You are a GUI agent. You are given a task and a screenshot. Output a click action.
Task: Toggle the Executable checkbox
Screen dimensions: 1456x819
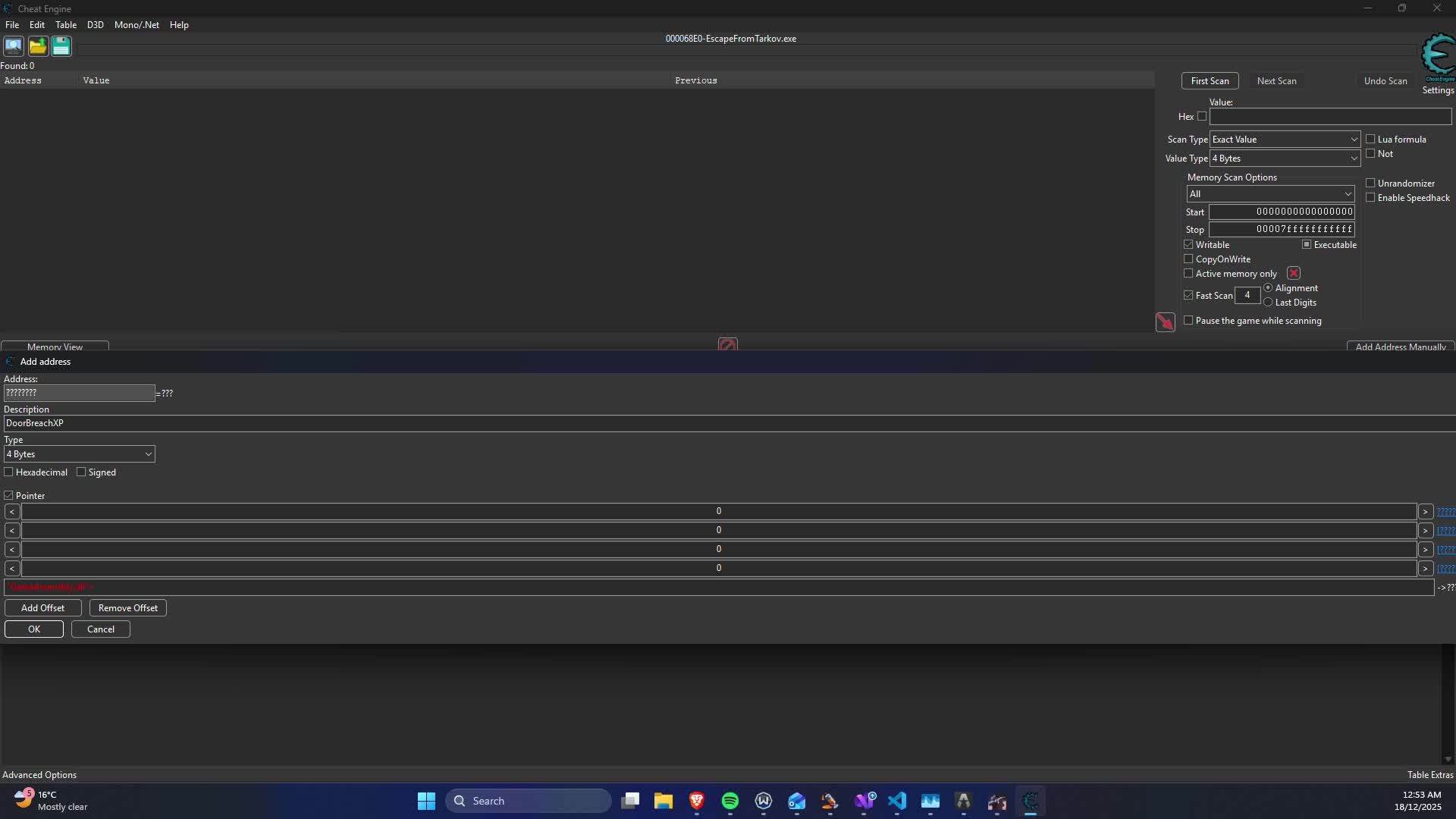(x=1307, y=245)
